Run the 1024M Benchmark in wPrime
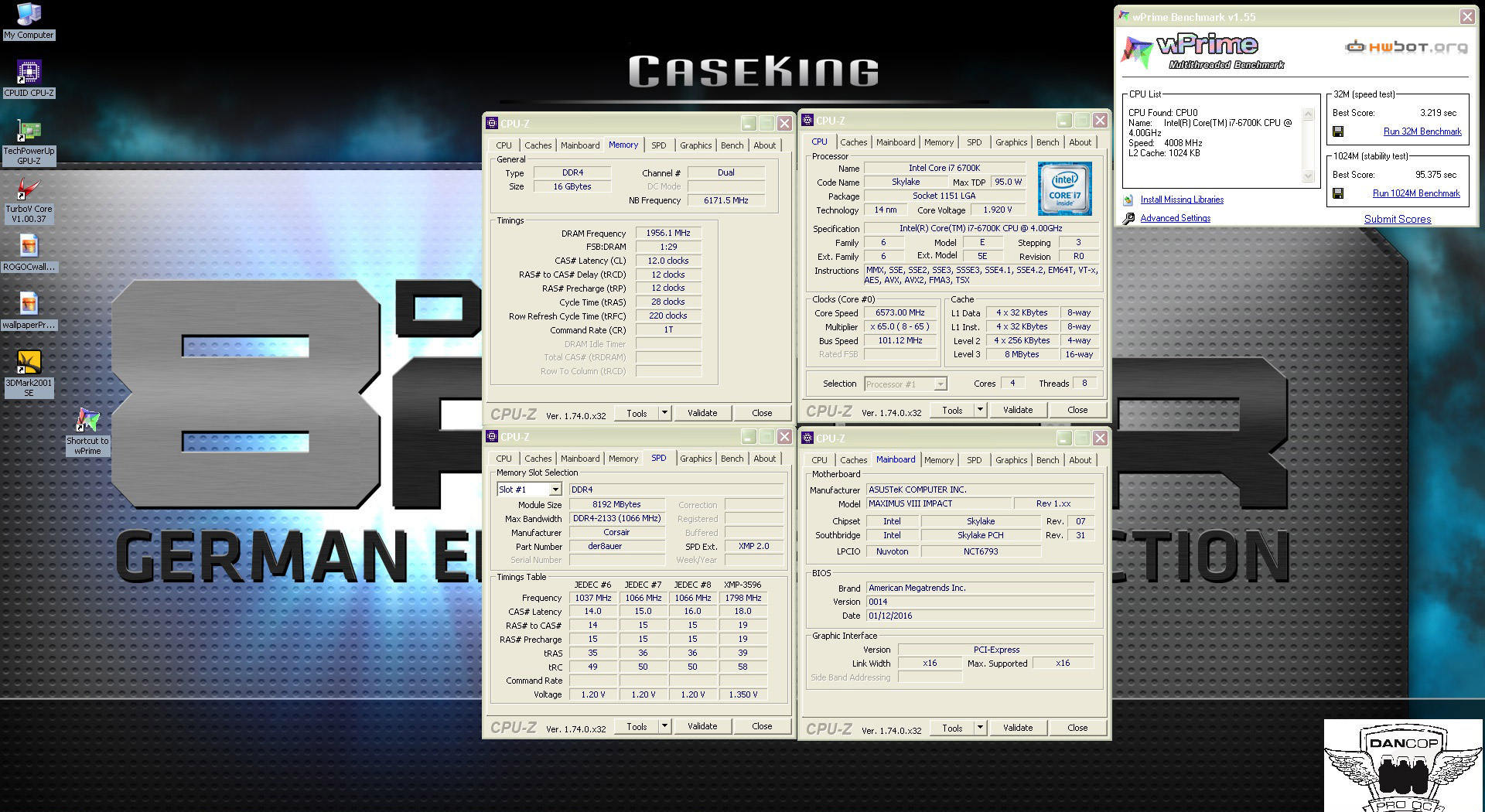Image resolution: width=1485 pixels, height=812 pixels. (x=1416, y=193)
